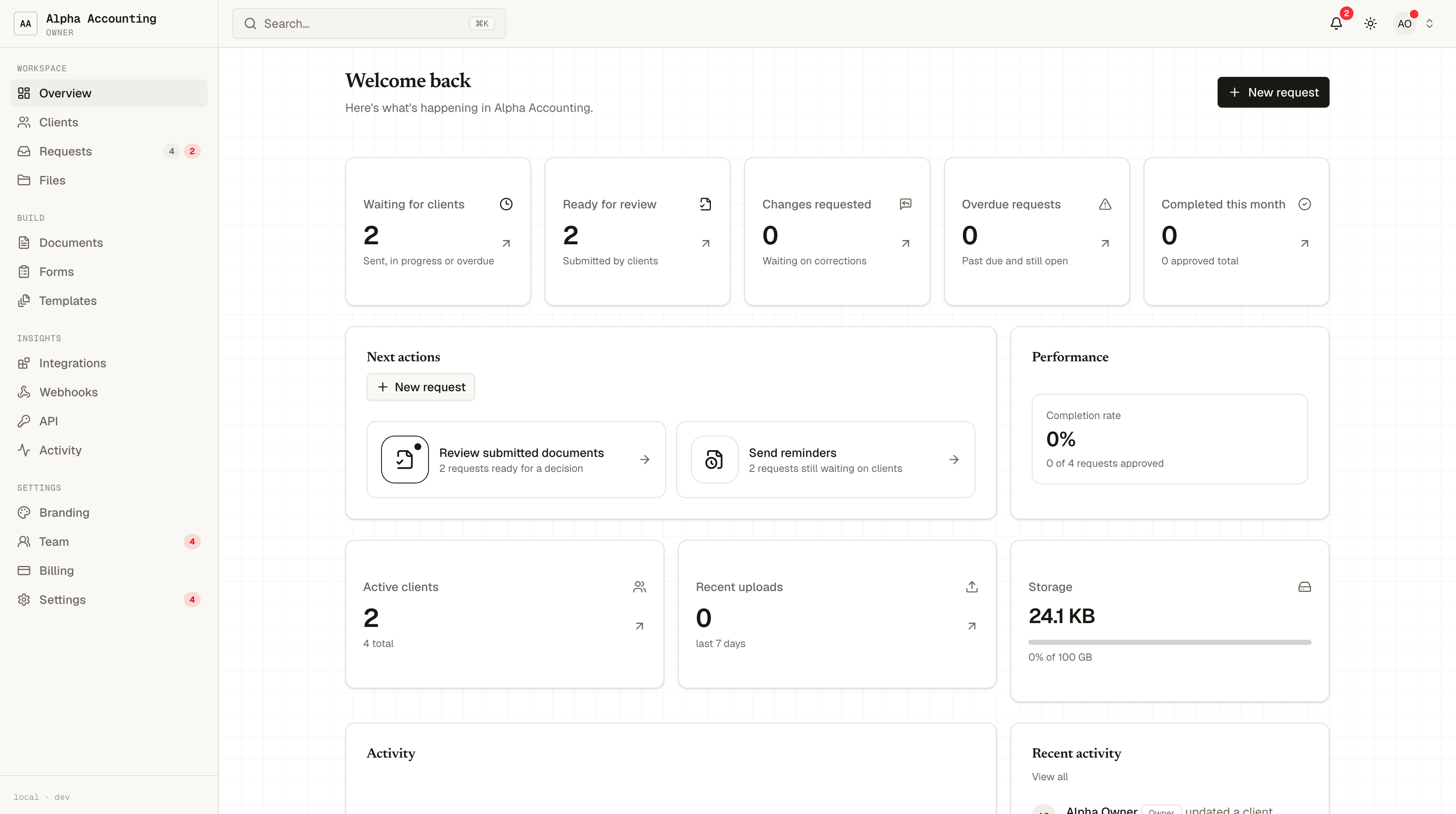Open Ready for review card arrow
Image resolution: width=1456 pixels, height=814 pixels.
(x=705, y=243)
